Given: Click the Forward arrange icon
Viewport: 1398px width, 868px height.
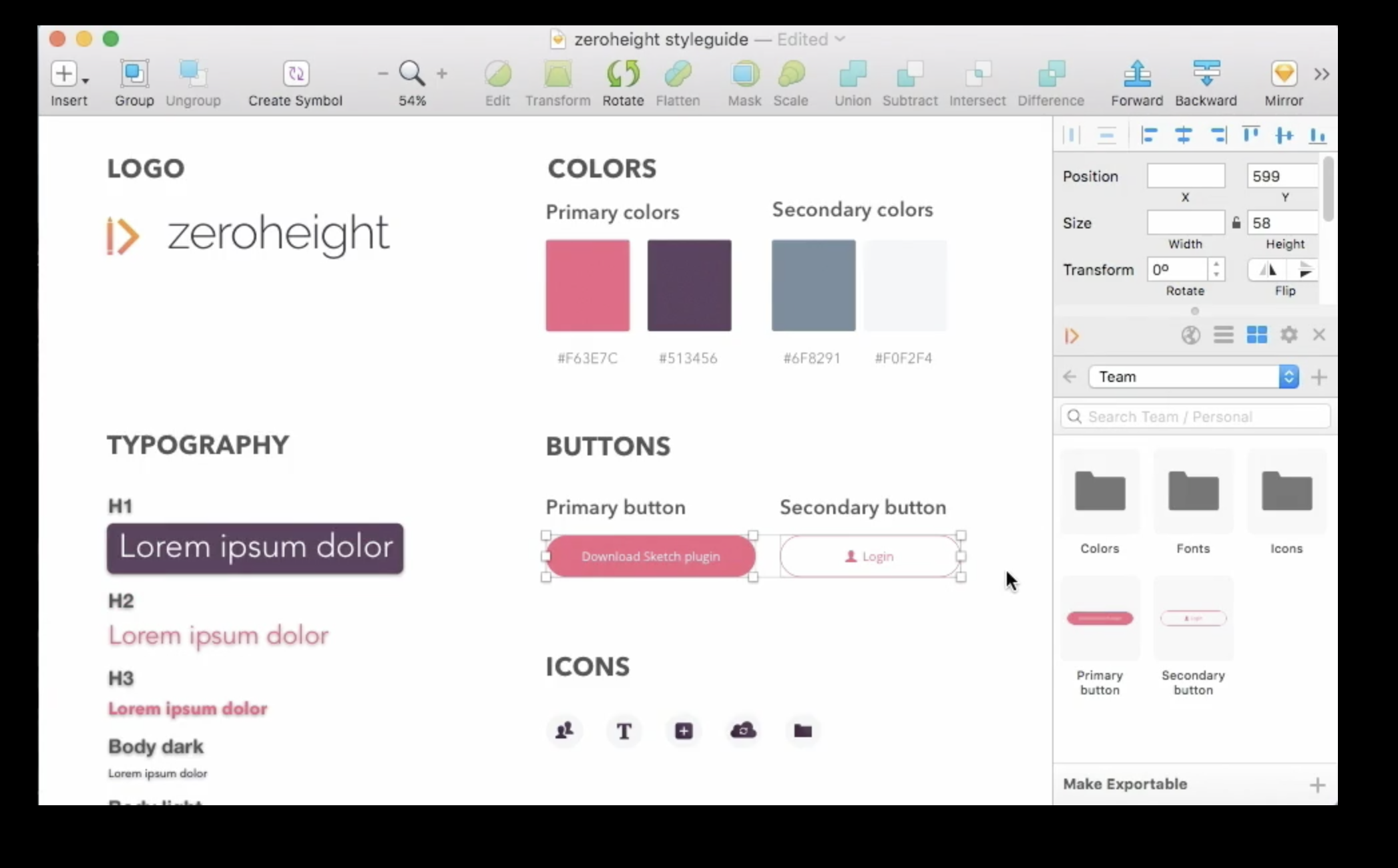Looking at the screenshot, I should (x=1137, y=73).
